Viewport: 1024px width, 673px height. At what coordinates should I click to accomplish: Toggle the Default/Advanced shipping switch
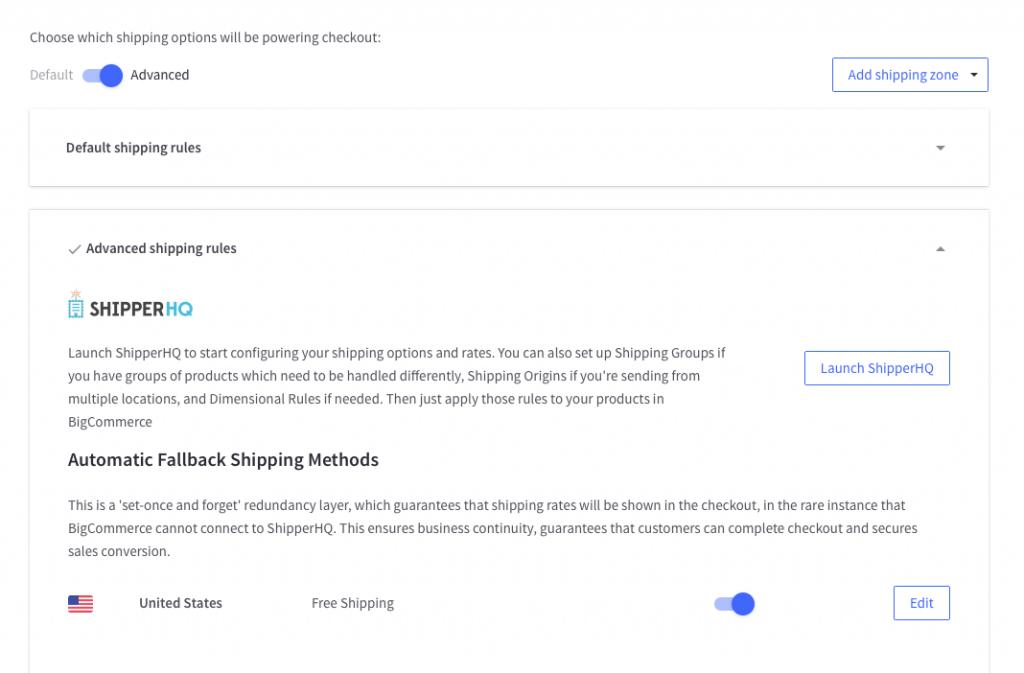pos(102,75)
